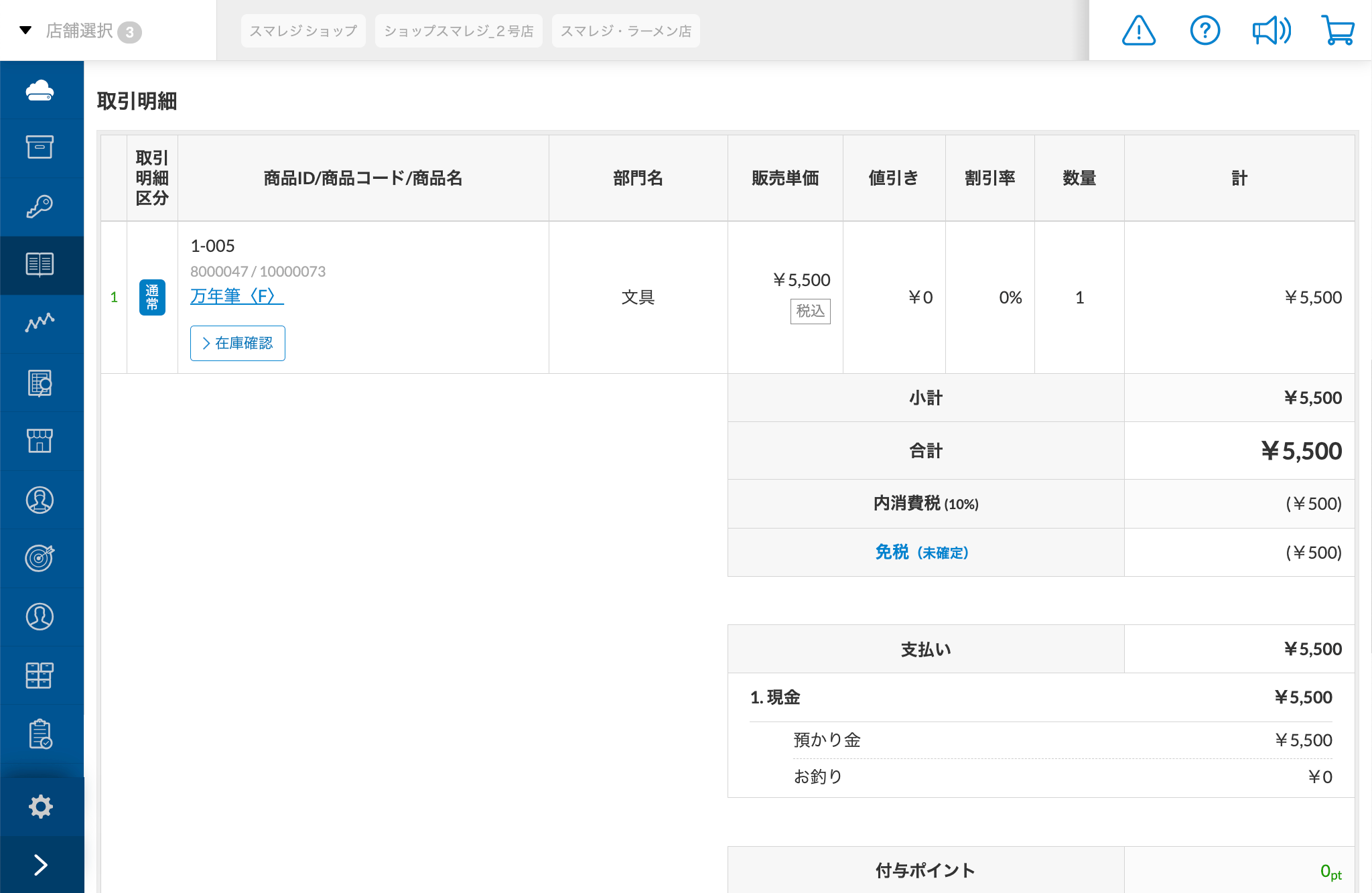Click the 通常 transaction type badge
This screenshot has width=1372, height=893.
(152, 297)
